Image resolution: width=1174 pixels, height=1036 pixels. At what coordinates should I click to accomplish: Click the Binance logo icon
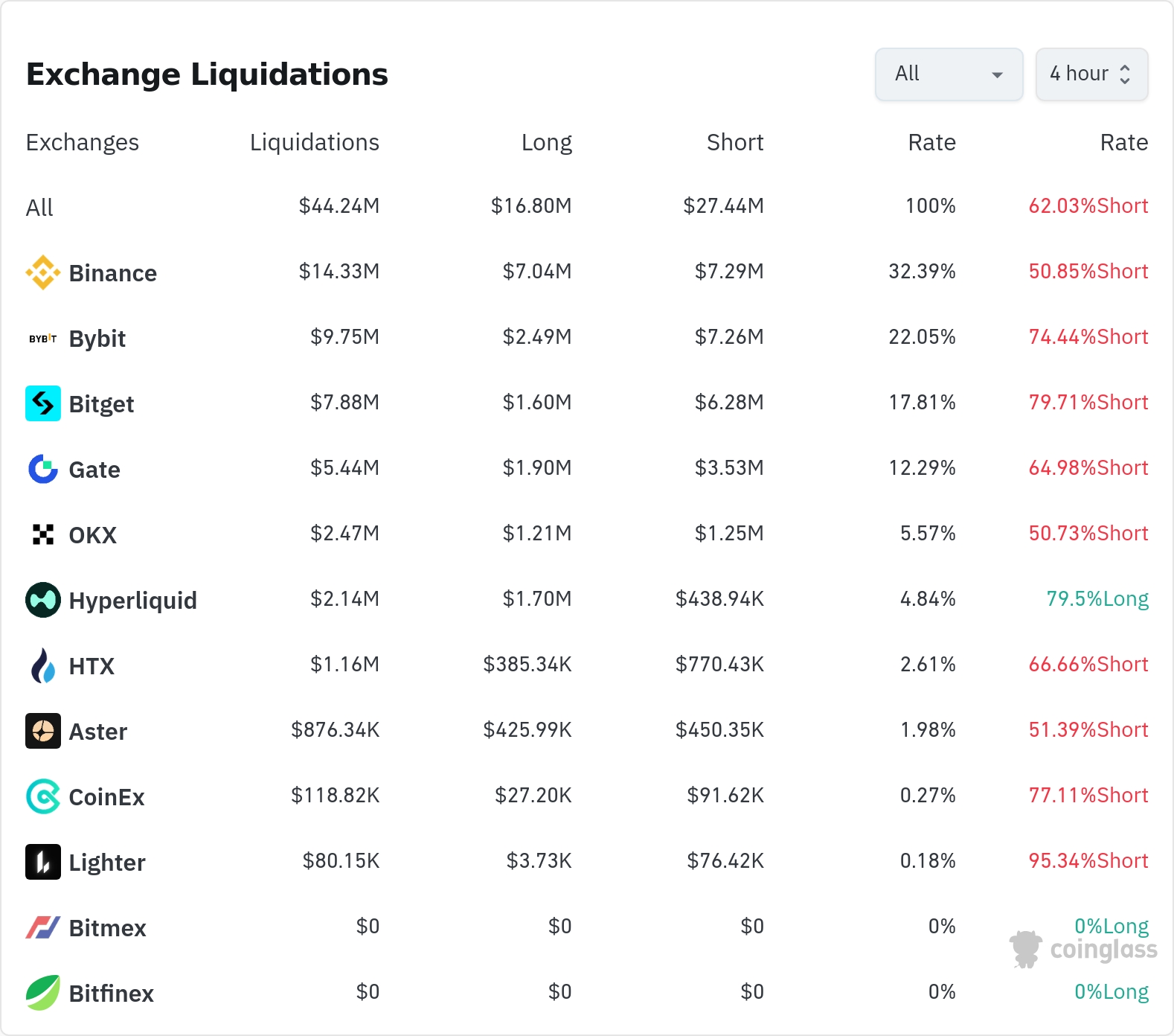point(43,272)
